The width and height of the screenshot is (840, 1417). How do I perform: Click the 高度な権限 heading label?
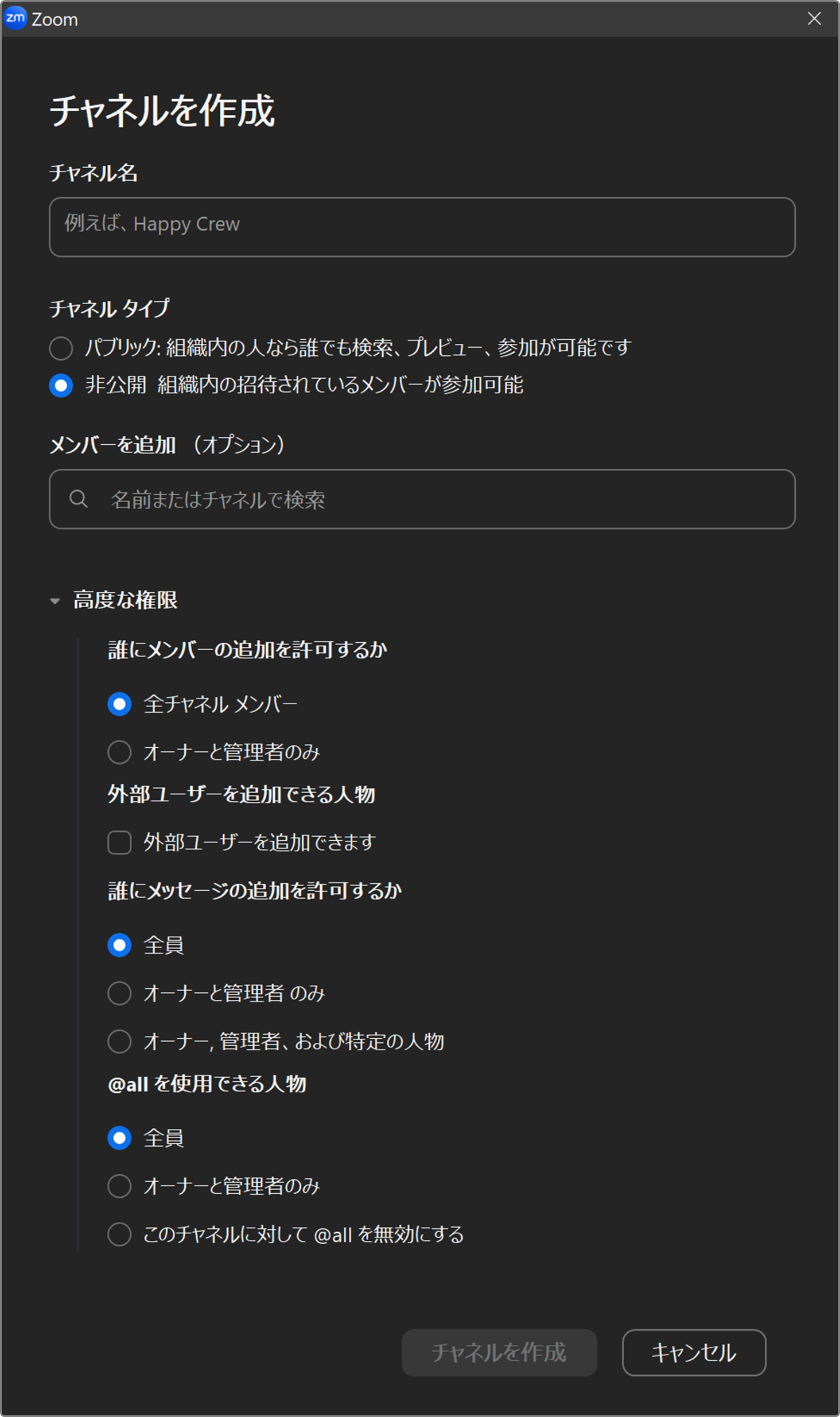point(126,600)
